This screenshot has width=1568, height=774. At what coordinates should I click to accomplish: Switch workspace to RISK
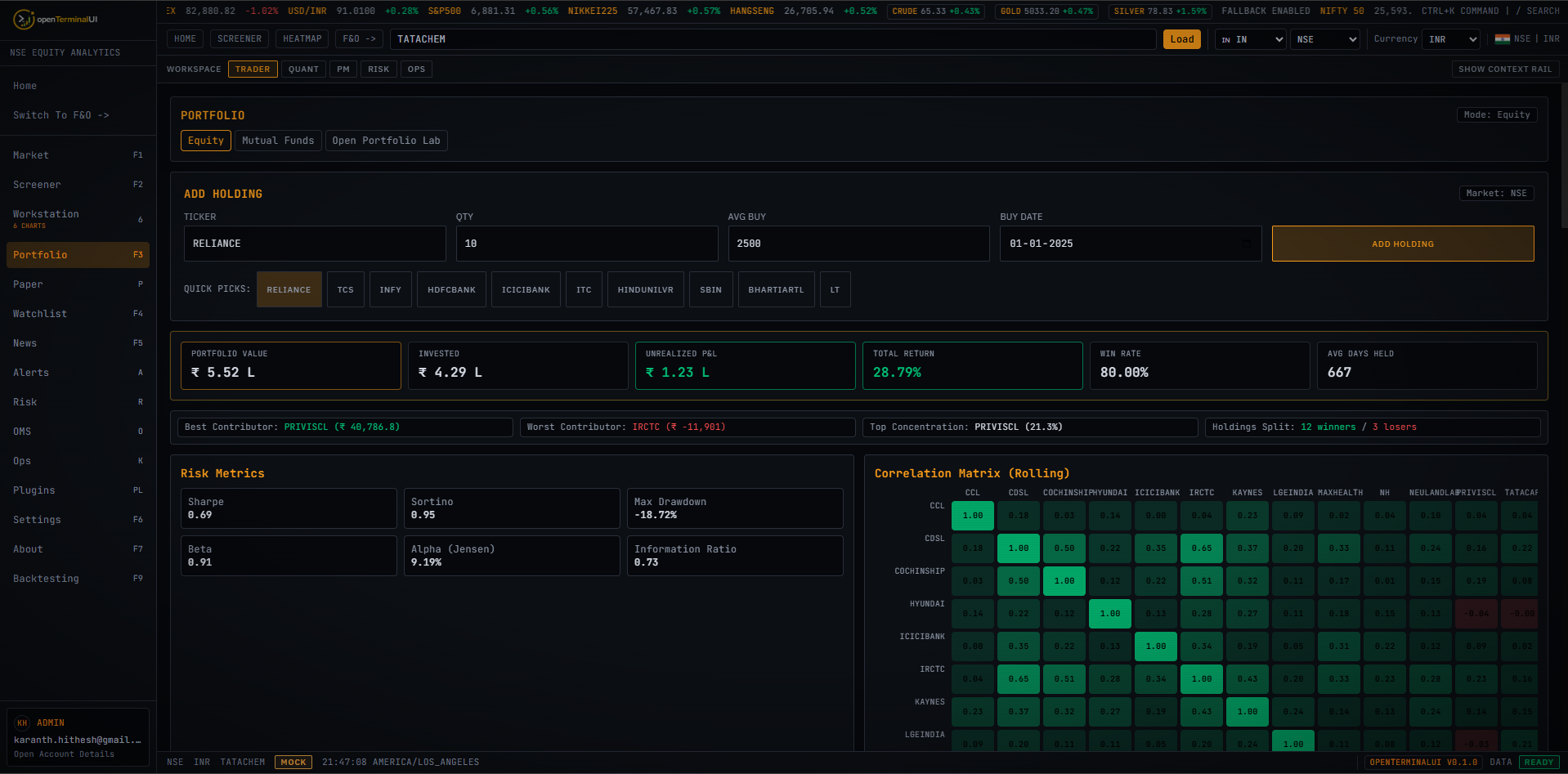pyautogui.click(x=379, y=69)
